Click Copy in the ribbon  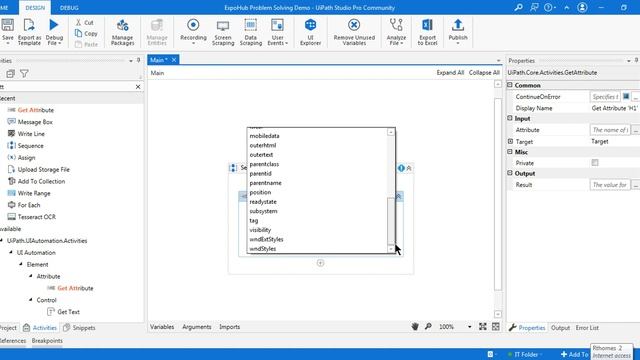coord(86,33)
